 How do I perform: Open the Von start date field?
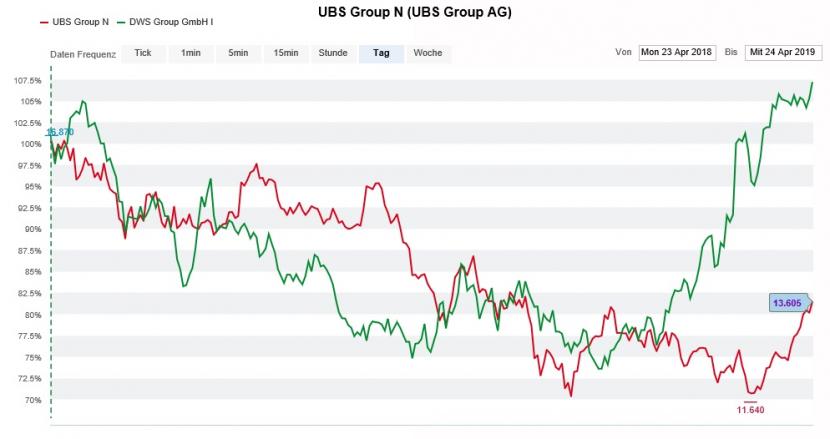coord(677,52)
